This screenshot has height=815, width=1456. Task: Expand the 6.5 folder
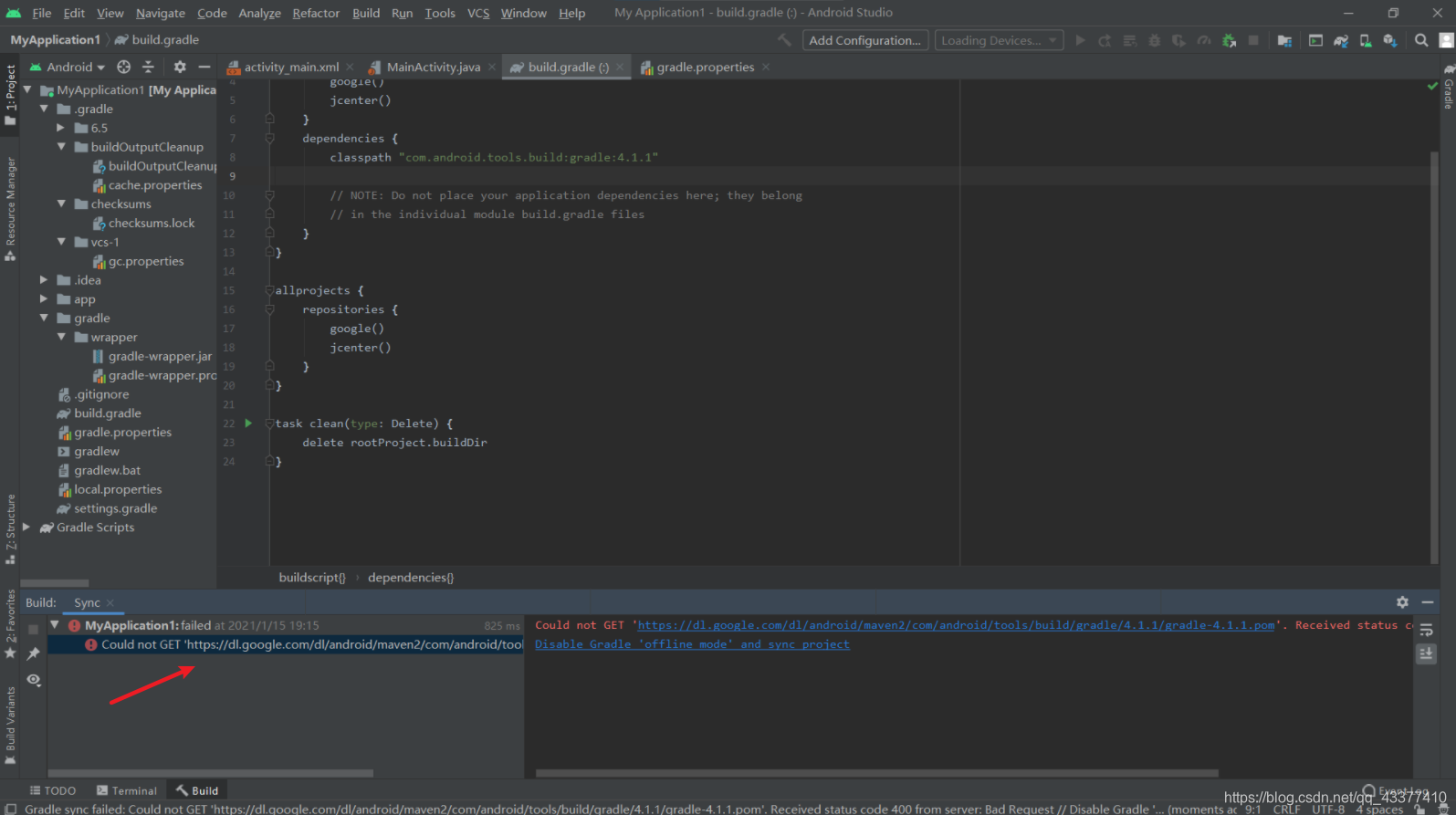[x=61, y=128]
